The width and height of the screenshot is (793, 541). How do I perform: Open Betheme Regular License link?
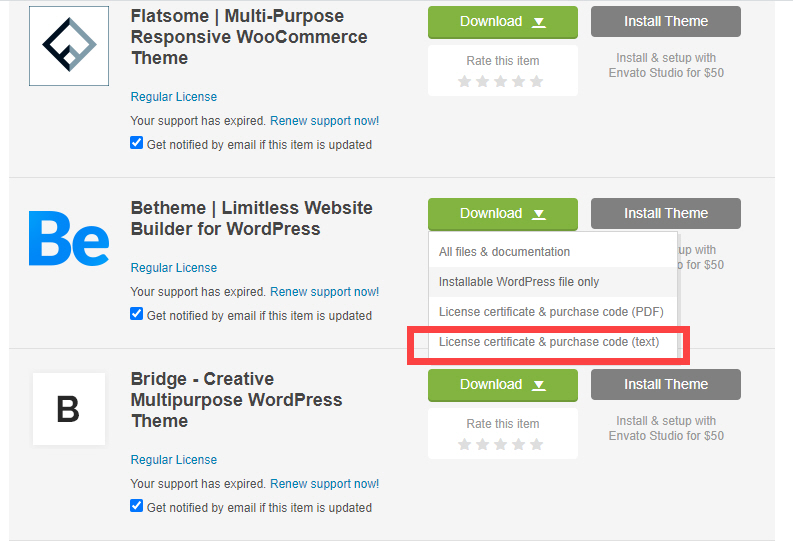pyautogui.click(x=173, y=267)
